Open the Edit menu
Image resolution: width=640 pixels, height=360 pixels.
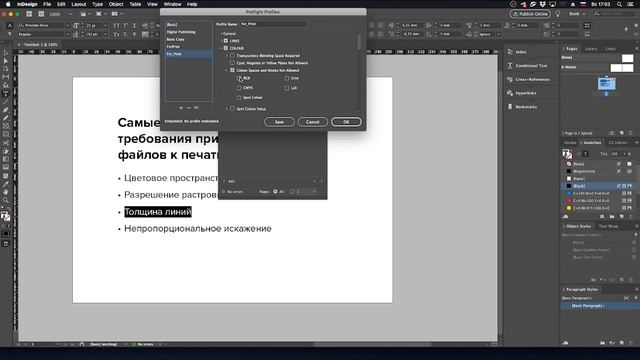tap(61, 4)
